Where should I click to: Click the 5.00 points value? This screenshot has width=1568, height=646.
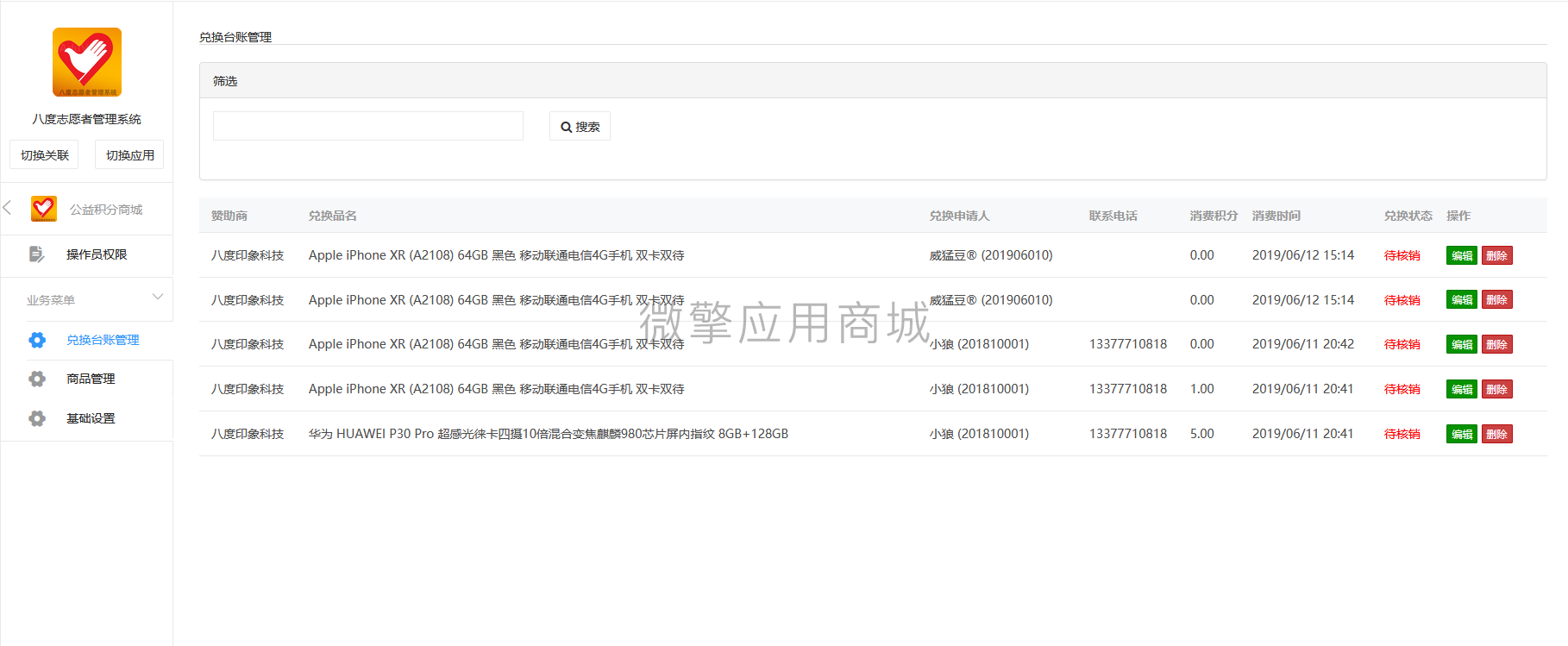click(x=1202, y=434)
